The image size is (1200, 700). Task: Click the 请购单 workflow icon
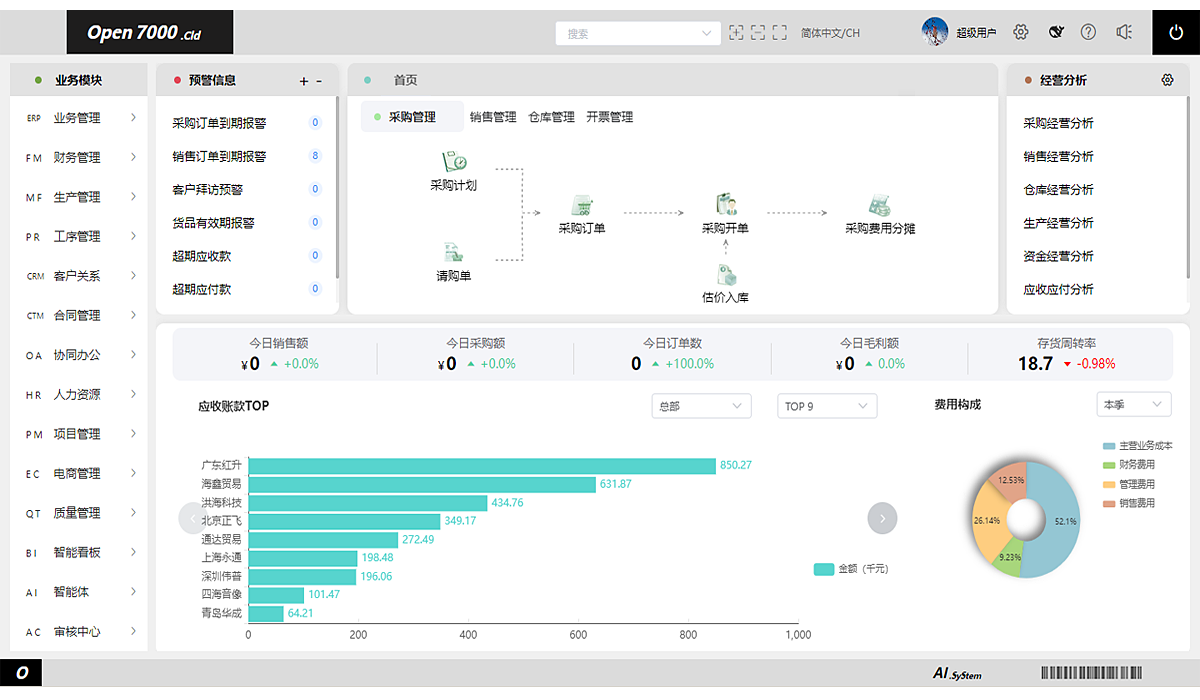pos(453,252)
